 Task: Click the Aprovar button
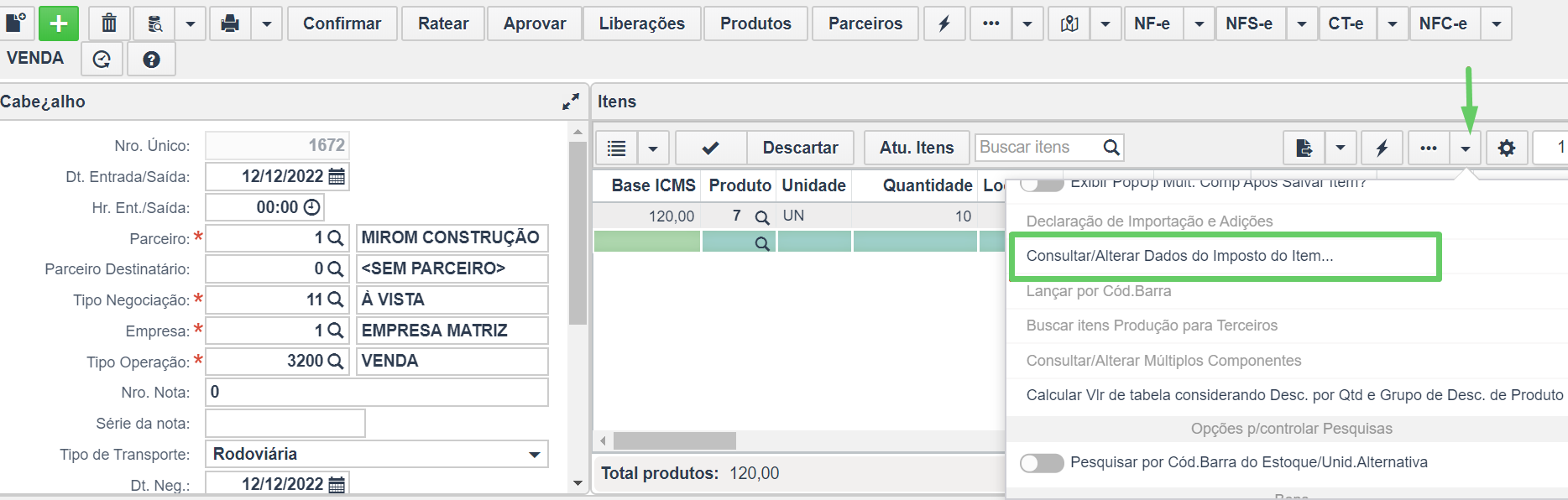[535, 23]
